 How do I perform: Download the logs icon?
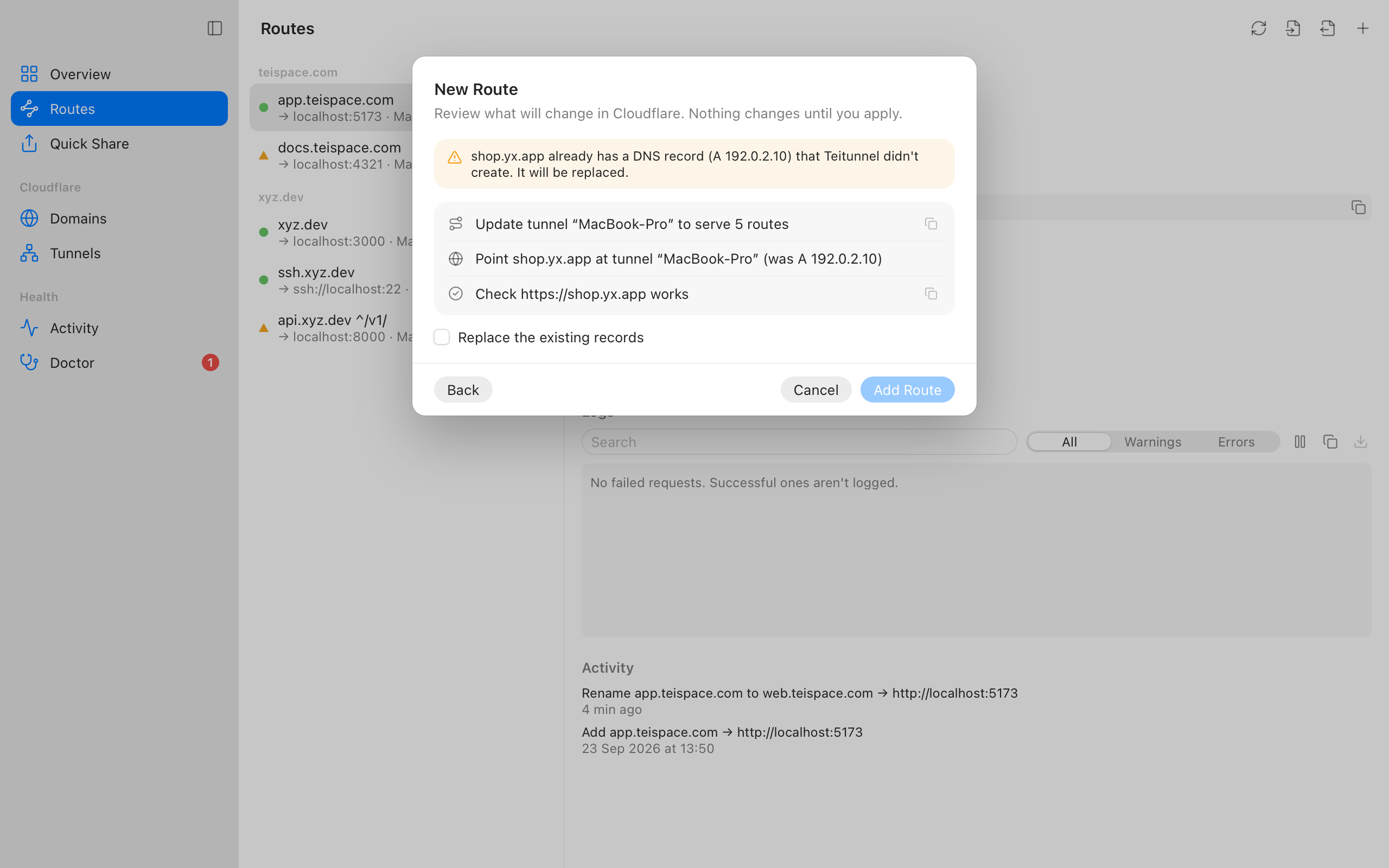1360,442
